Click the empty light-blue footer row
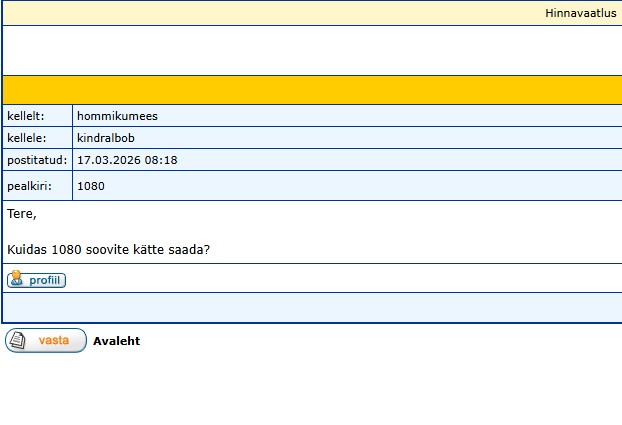 click(311, 306)
